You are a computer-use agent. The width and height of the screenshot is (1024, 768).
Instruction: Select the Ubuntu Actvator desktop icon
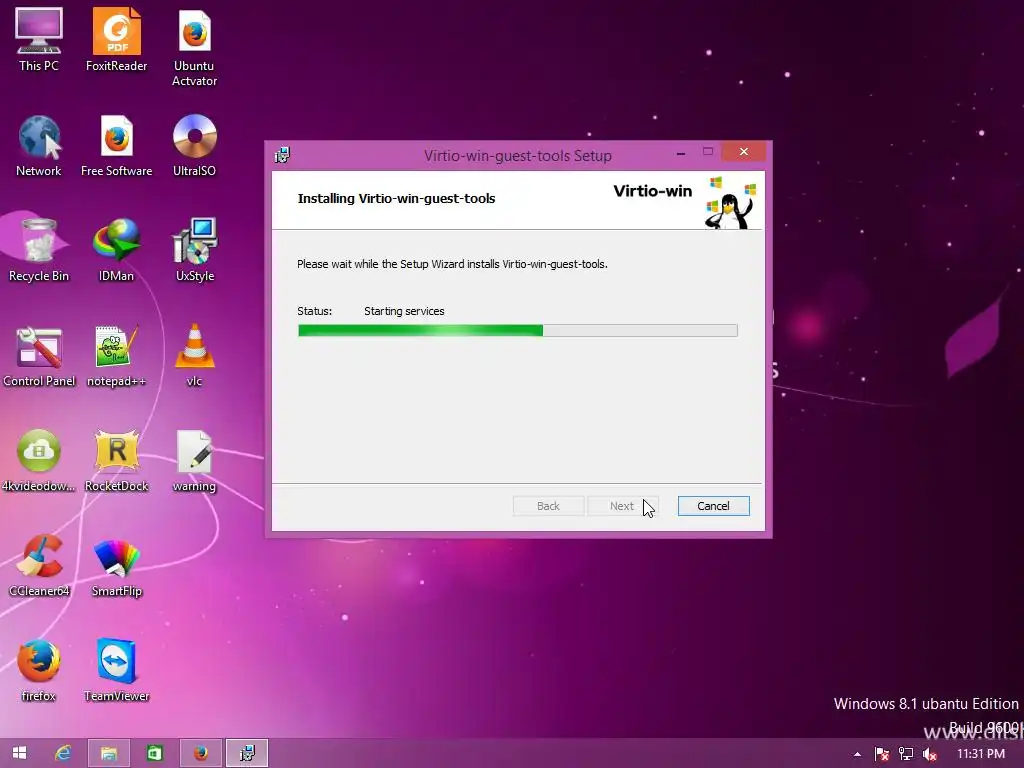[194, 47]
